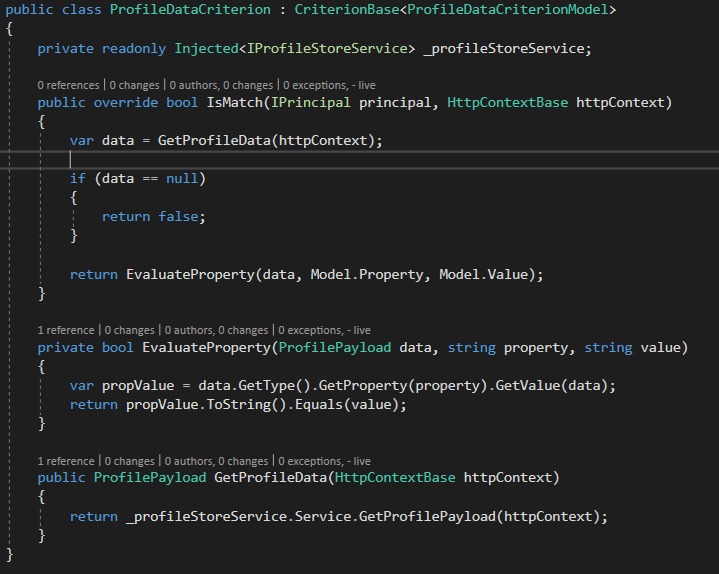The image size is (719, 574).
Task: Click _profileStoreService in the last return statement
Action: pos(206,517)
